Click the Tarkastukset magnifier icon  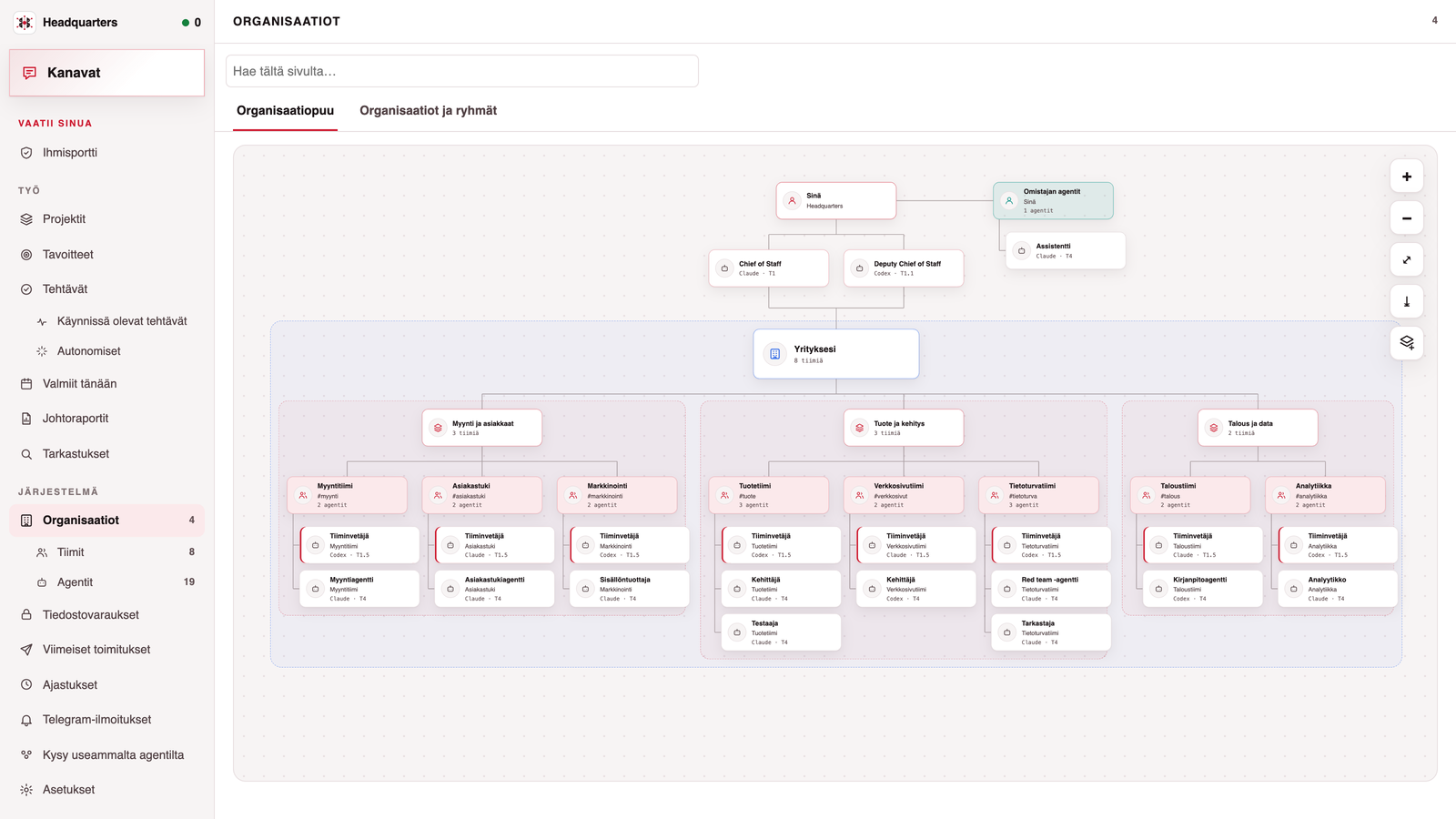tap(26, 454)
